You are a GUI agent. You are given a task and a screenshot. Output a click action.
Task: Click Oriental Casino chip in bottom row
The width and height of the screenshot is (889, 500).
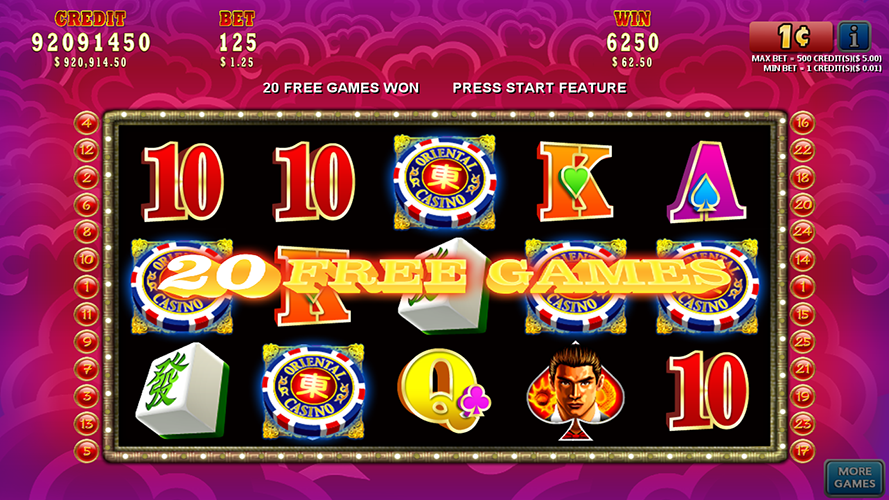click(x=313, y=391)
